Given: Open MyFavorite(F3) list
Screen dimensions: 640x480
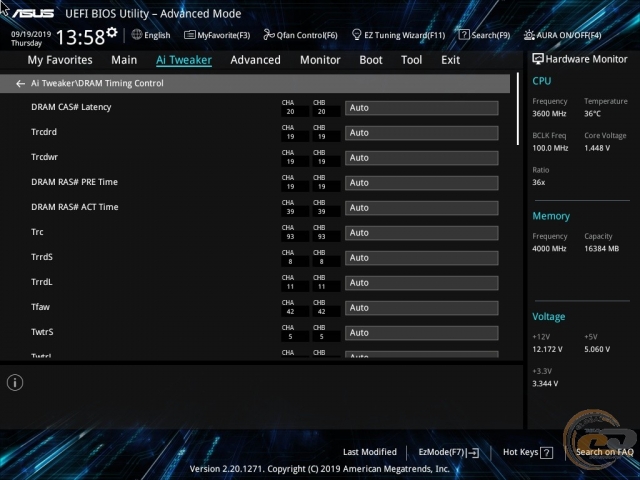Looking at the screenshot, I should pos(217,35).
